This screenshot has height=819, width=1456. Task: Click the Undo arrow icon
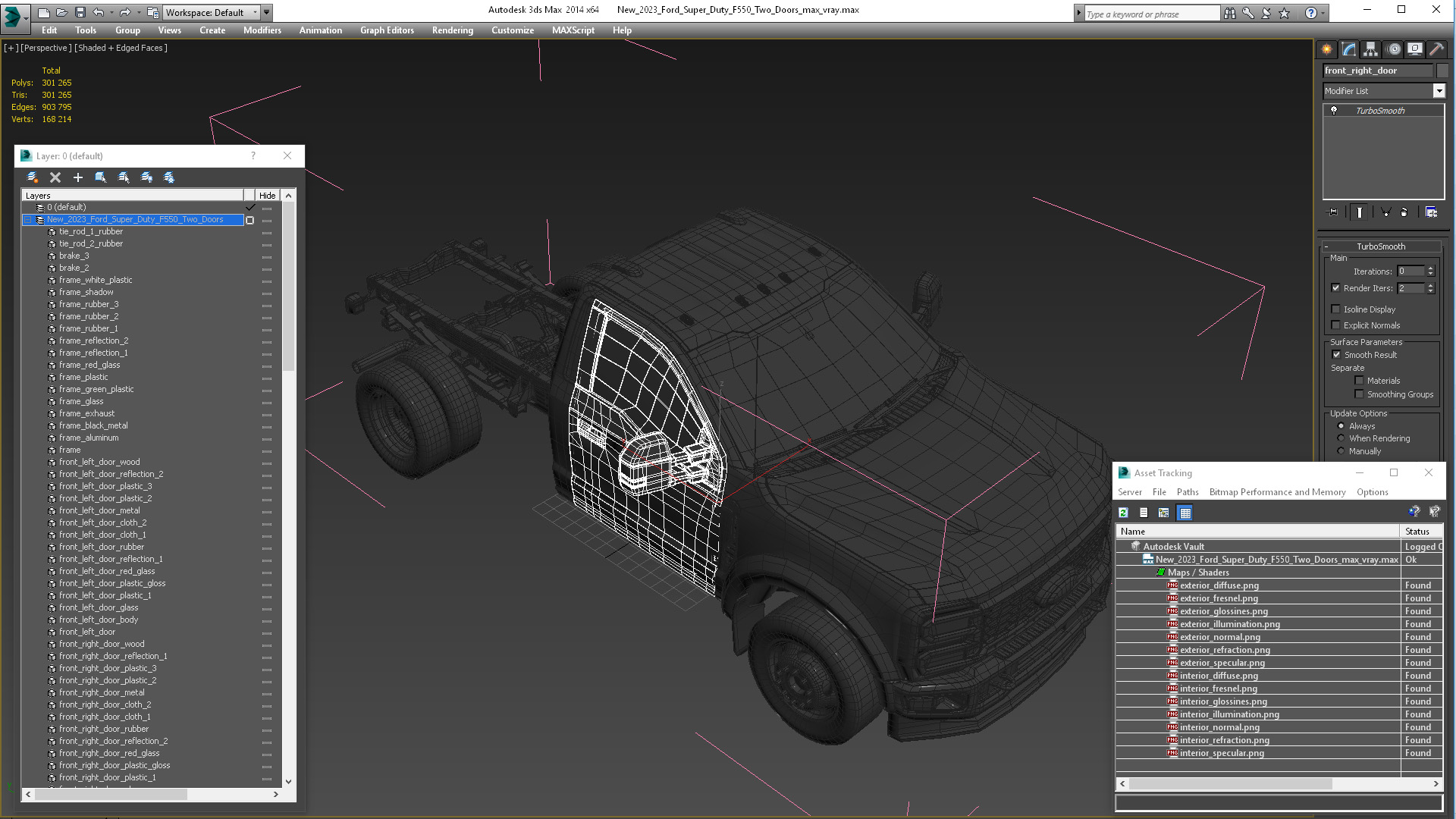tap(98, 12)
